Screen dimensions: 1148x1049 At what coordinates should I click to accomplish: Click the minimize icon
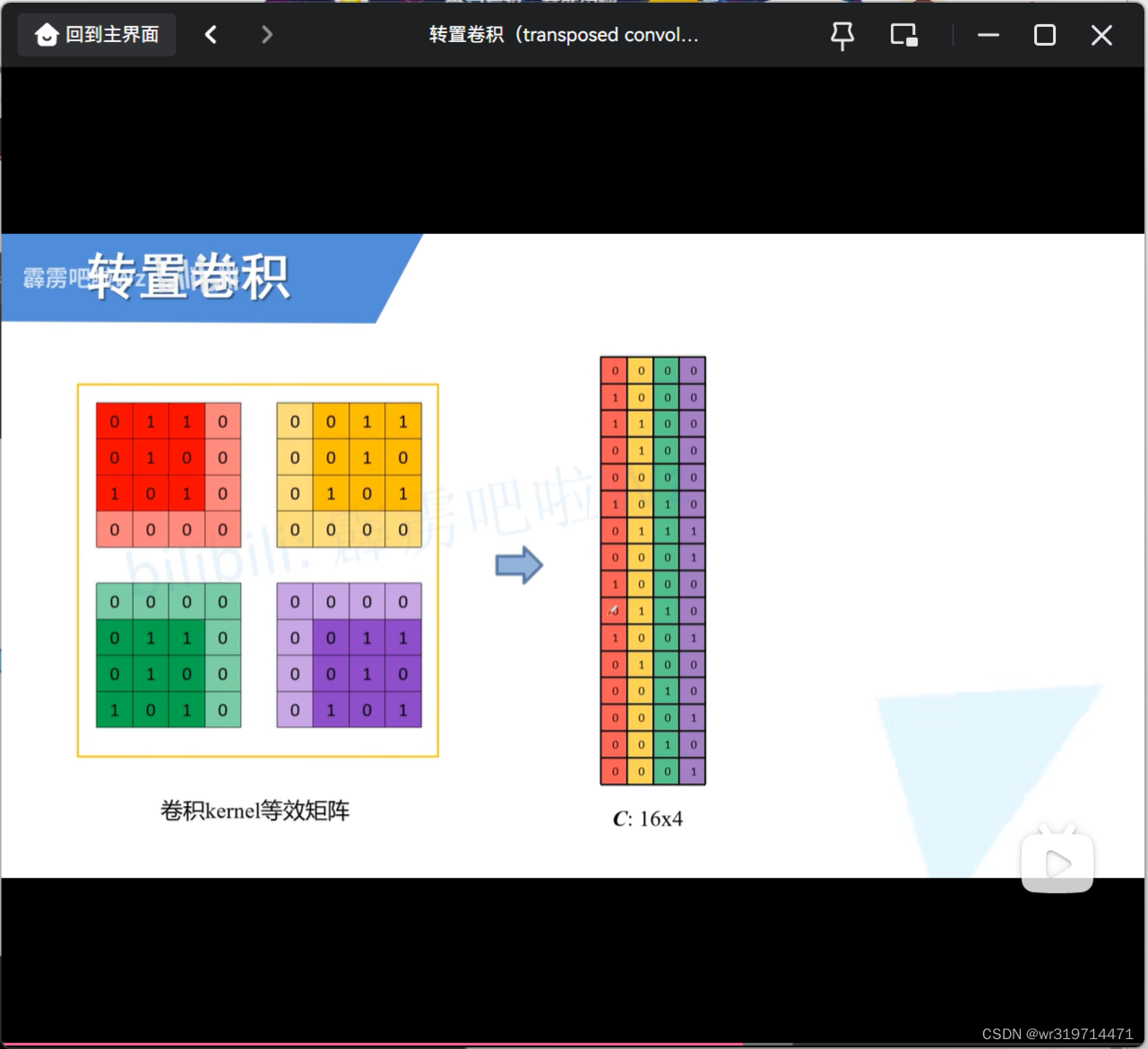(988, 36)
